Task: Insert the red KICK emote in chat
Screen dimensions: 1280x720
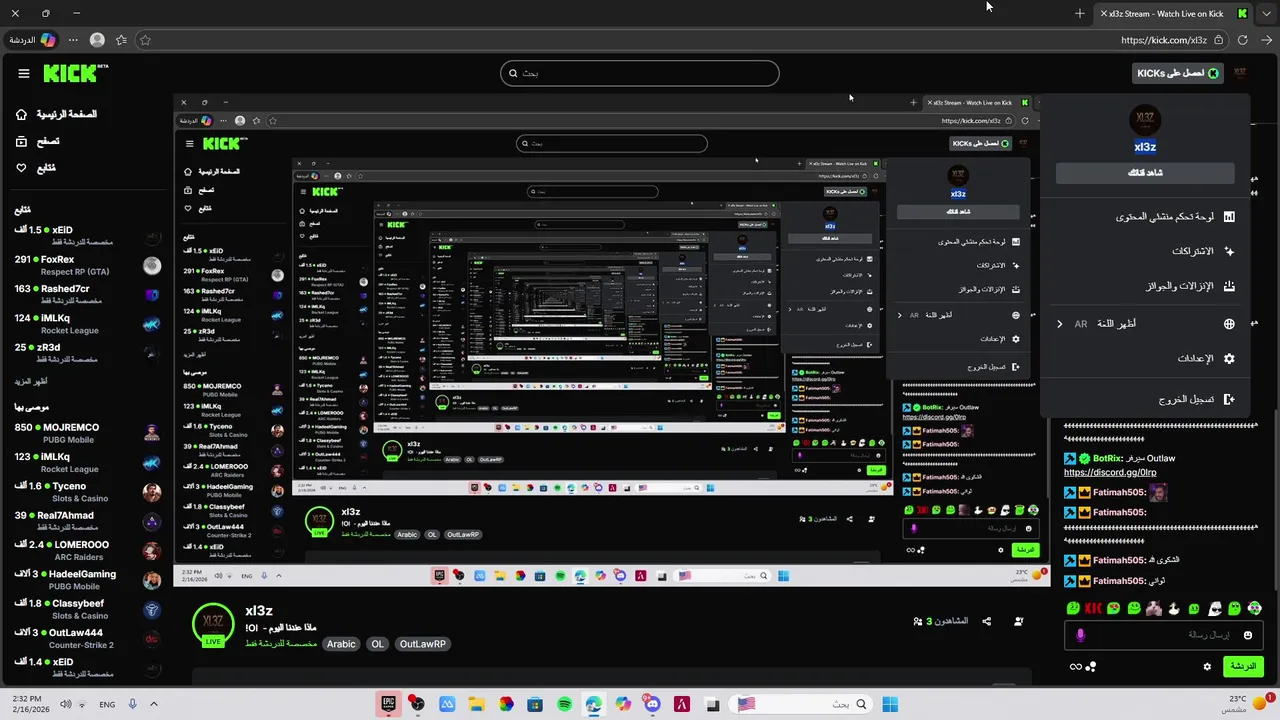Action: 1093,608
